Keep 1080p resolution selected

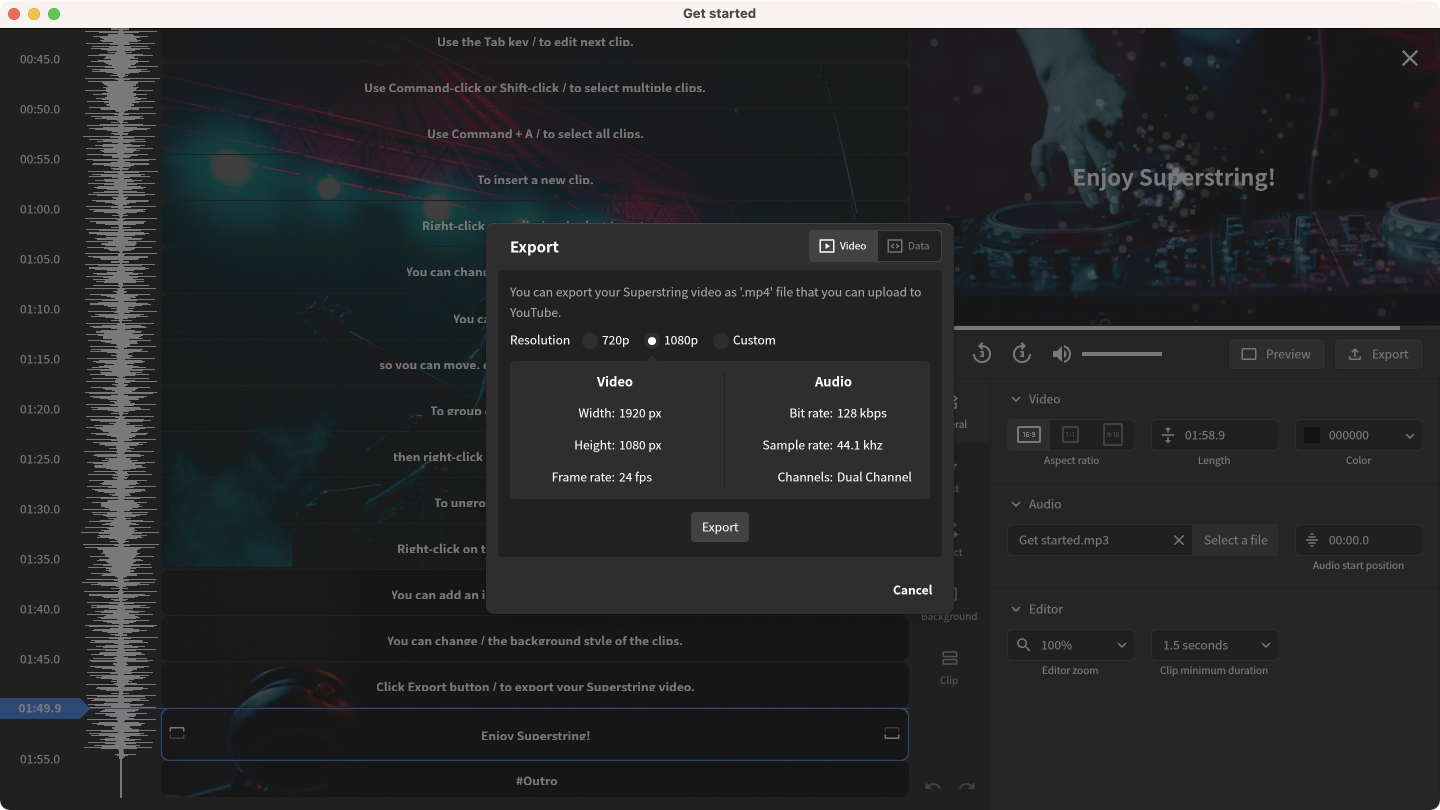tap(654, 340)
